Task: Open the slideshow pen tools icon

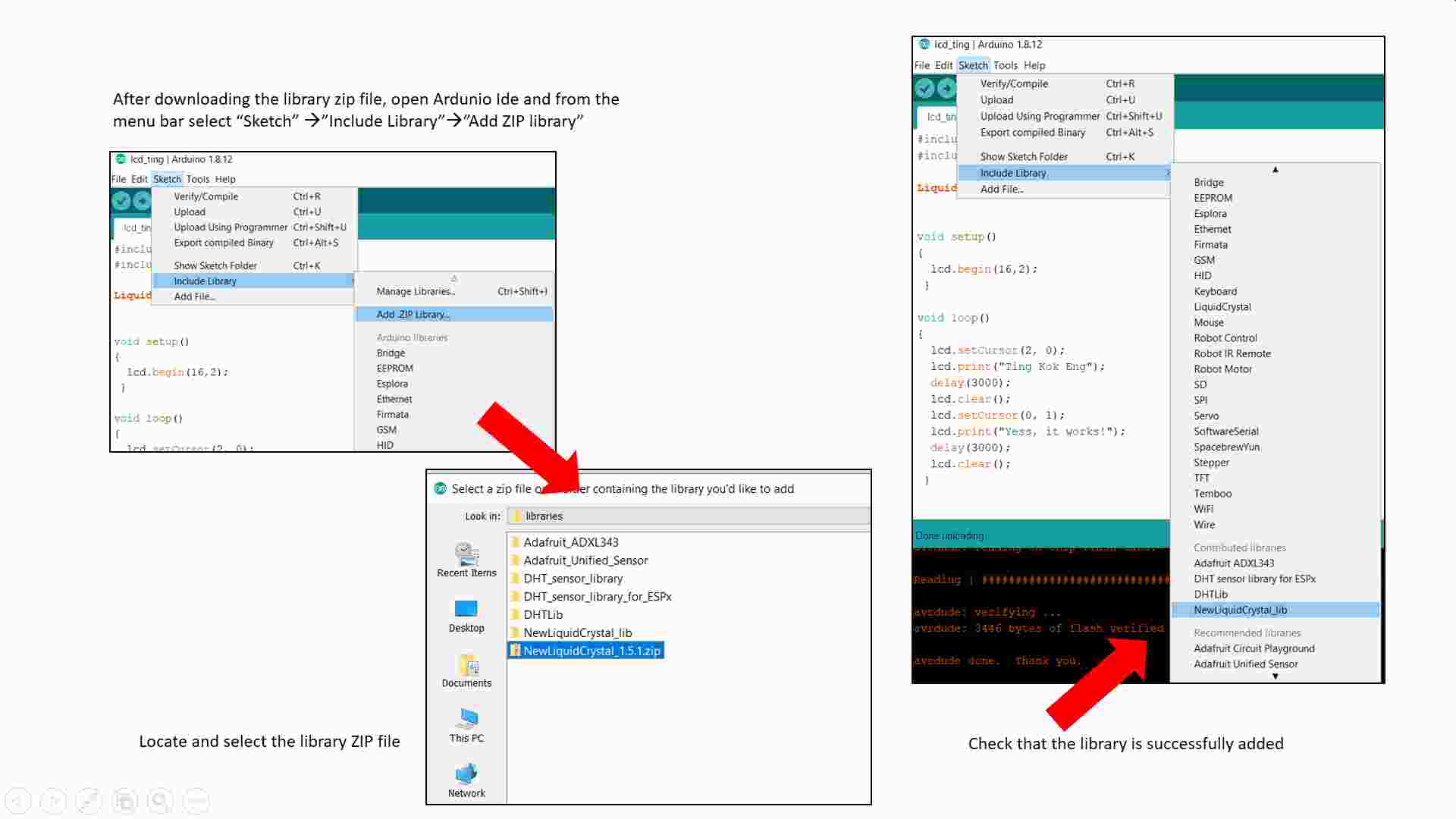Action: [89, 801]
